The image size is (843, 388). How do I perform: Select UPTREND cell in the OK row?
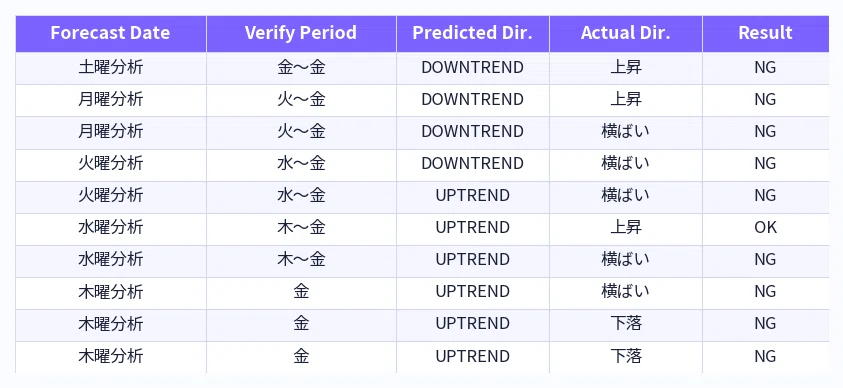click(x=473, y=228)
